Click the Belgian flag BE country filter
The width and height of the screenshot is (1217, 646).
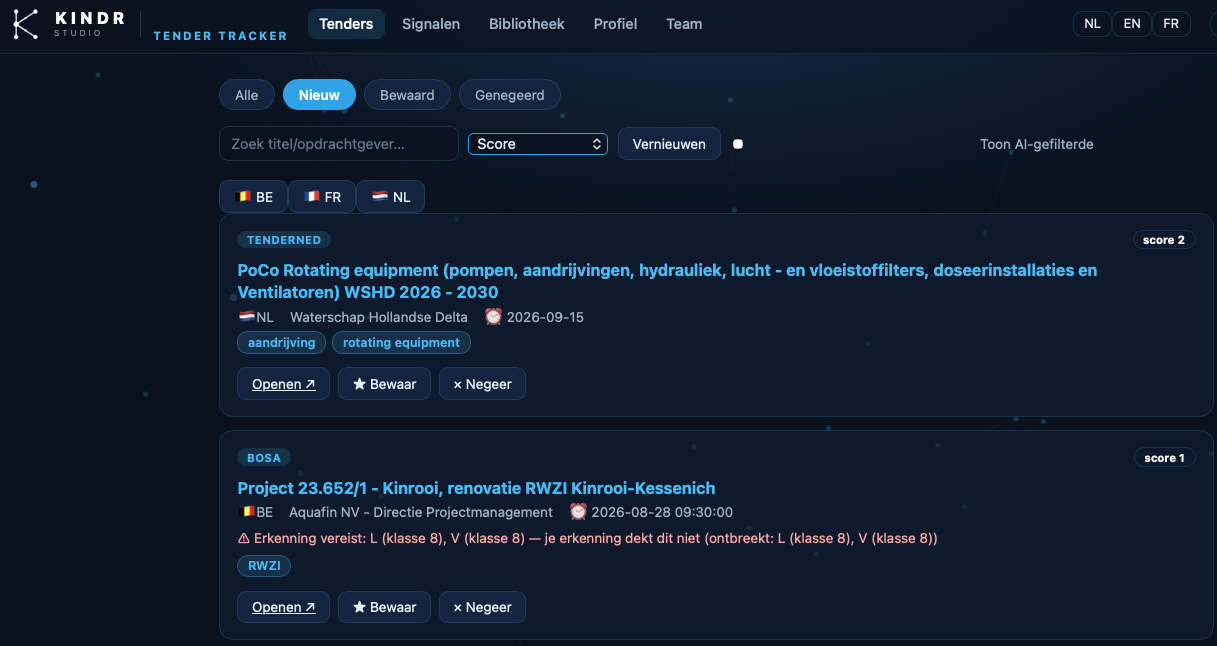(x=254, y=197)
